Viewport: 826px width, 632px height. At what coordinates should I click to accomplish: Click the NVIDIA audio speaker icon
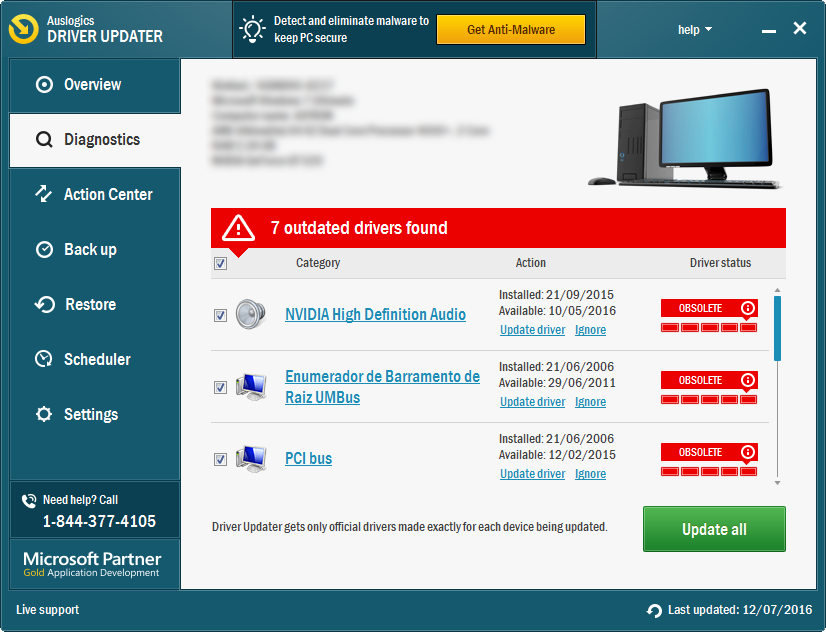251,314
